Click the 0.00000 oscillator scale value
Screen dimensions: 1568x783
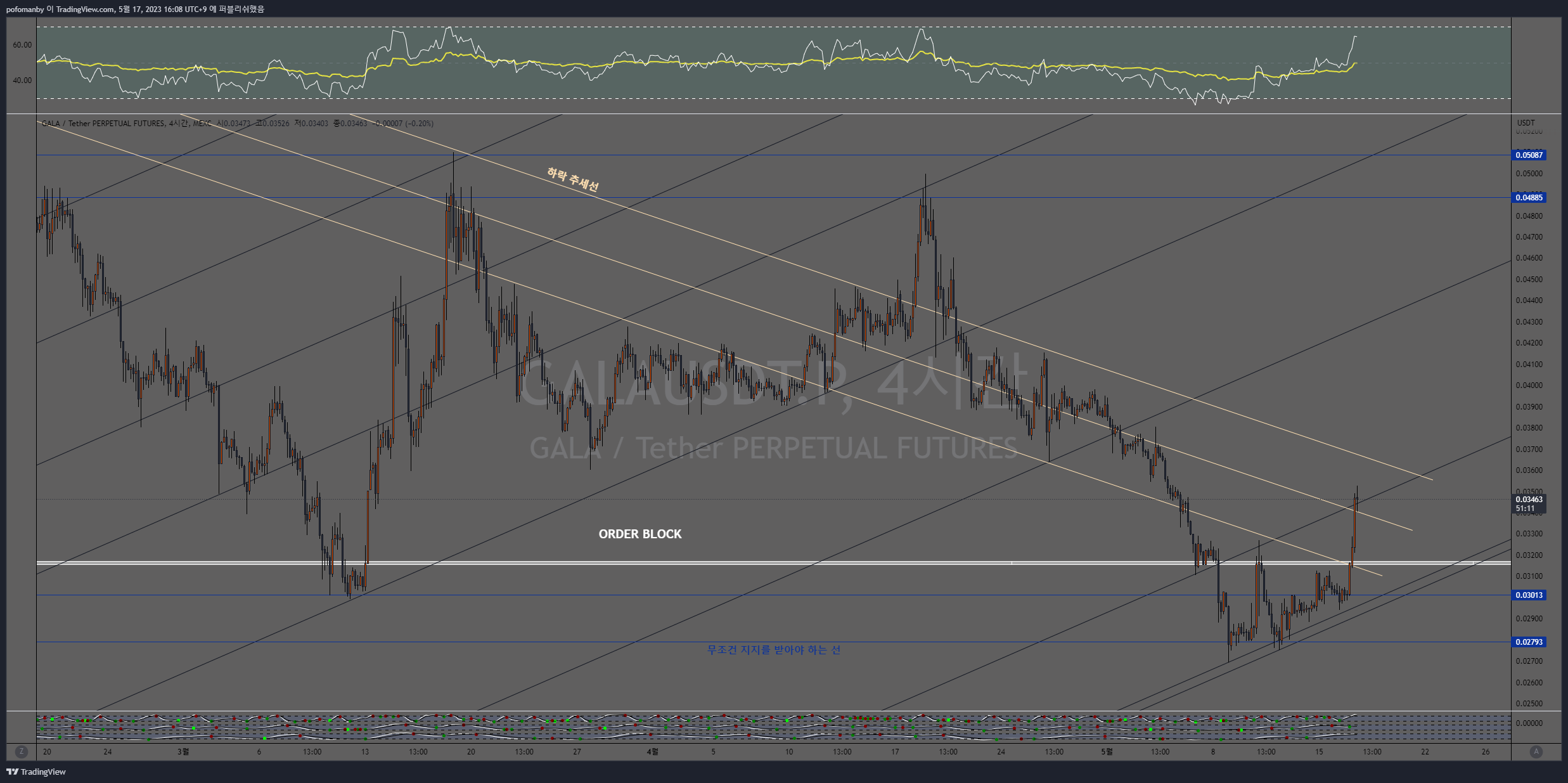pos(1529,723)
